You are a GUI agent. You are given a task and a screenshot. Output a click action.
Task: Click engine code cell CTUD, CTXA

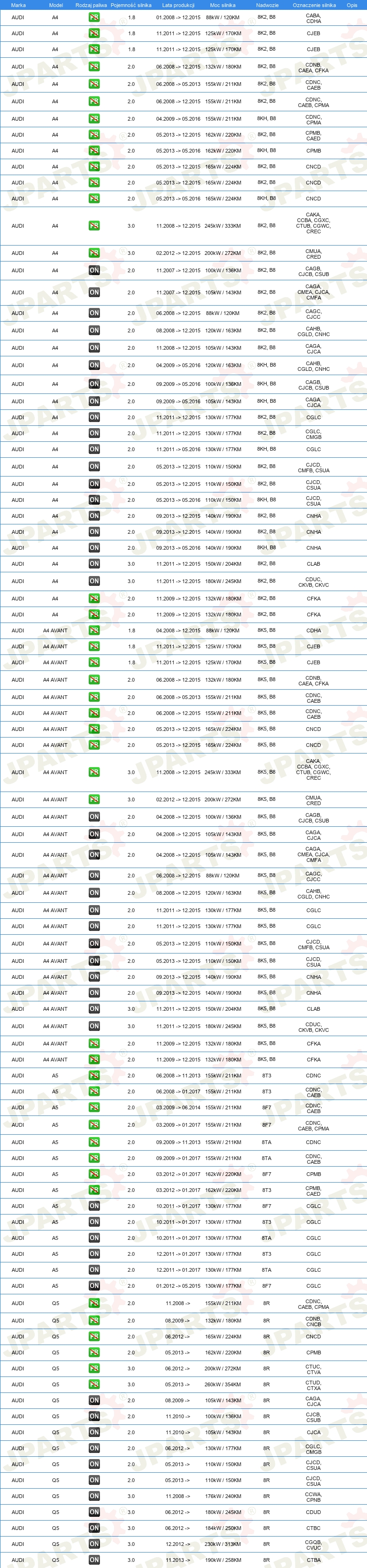click(313, 1385)
